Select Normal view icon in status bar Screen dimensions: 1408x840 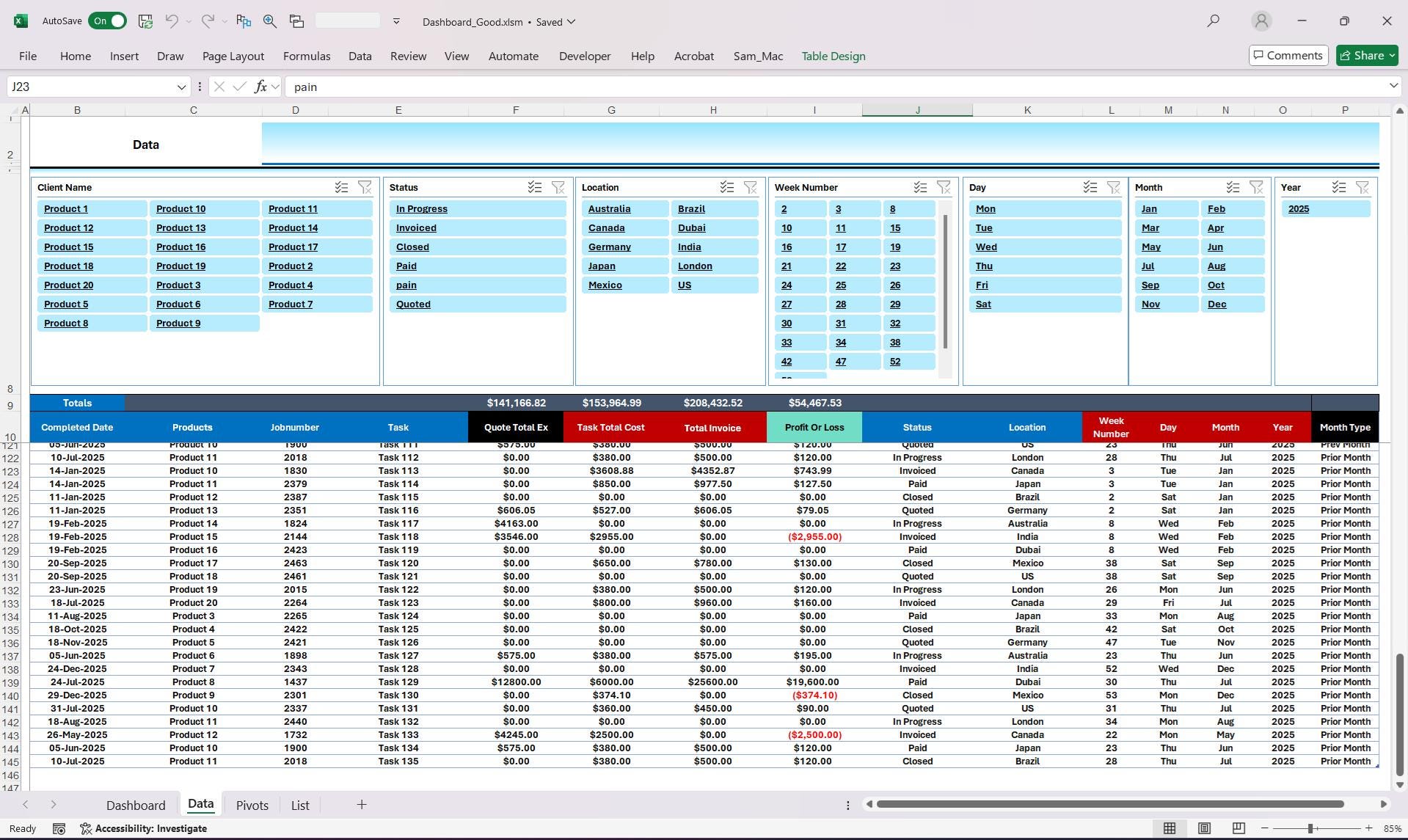pos(1170,828)
